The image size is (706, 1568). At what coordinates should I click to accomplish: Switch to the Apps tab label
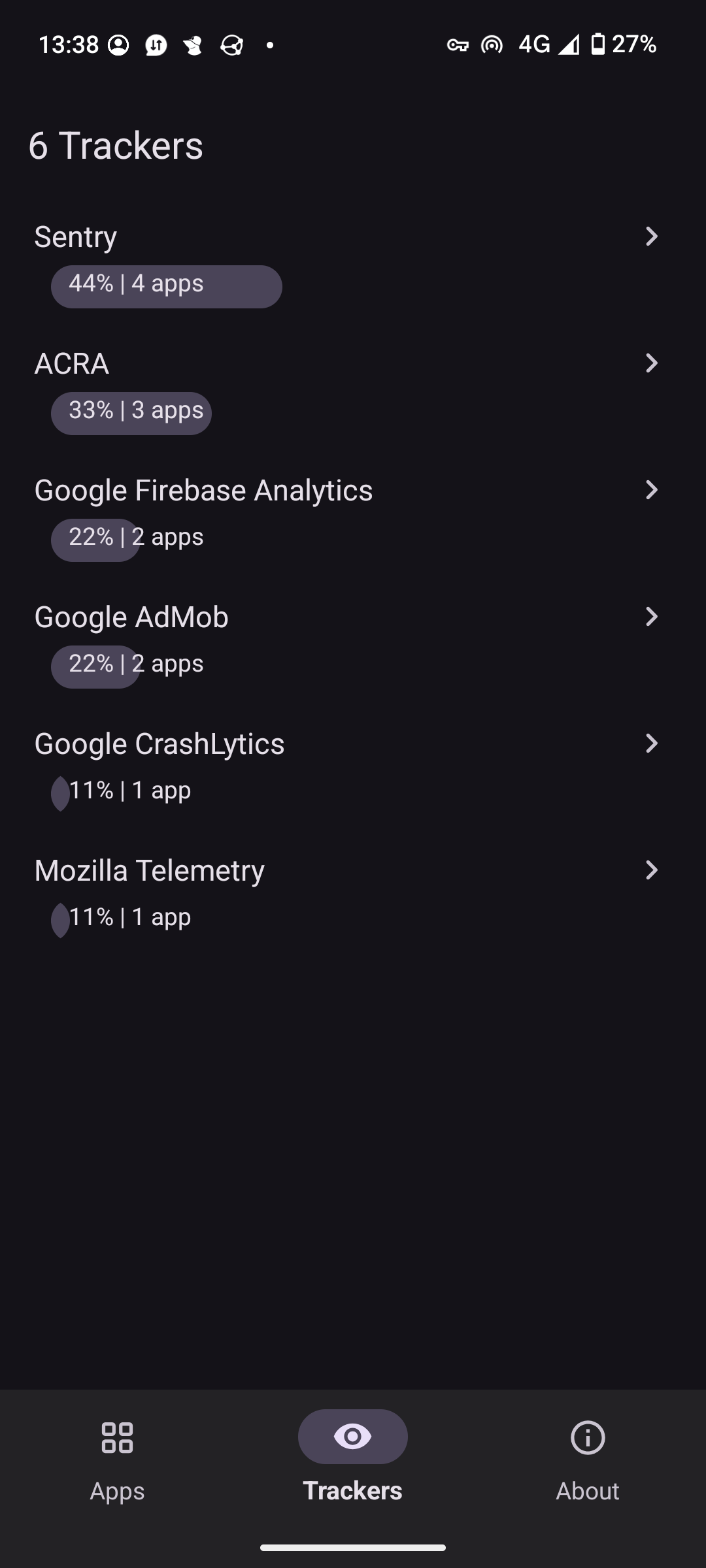coord(118,1491)
